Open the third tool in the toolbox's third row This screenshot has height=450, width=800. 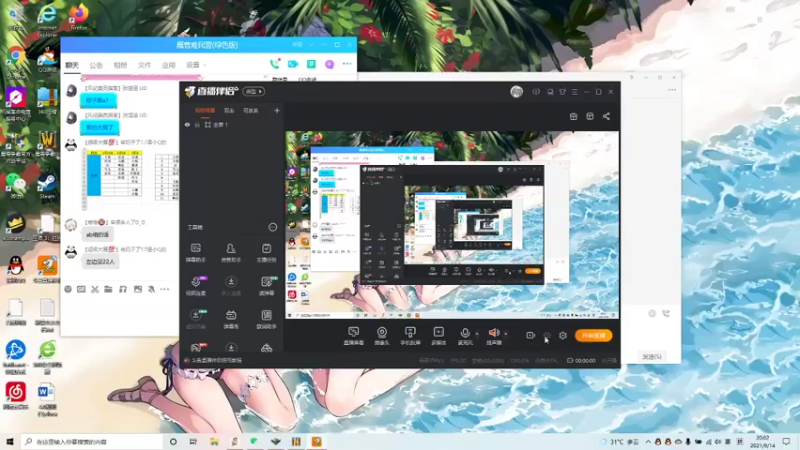266,319
